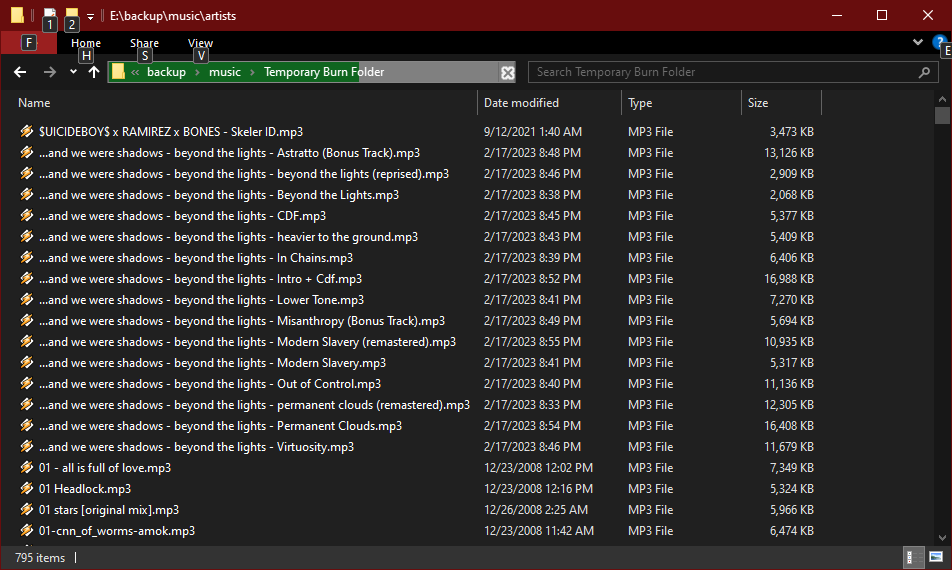This screenshot has height=570, width=952.
Task: Click MP3 icon of In Chains.mp3
Action: pos(26,257)
